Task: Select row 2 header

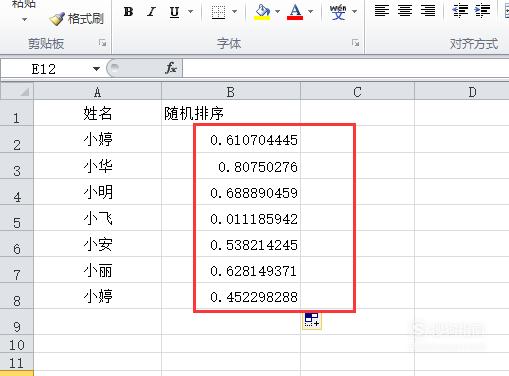Action: [x=17, y=140]
